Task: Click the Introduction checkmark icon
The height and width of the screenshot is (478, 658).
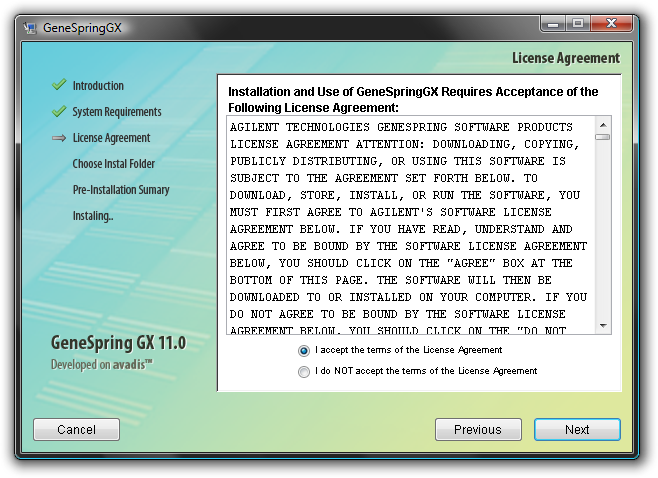Action: (x=59, y=85)
